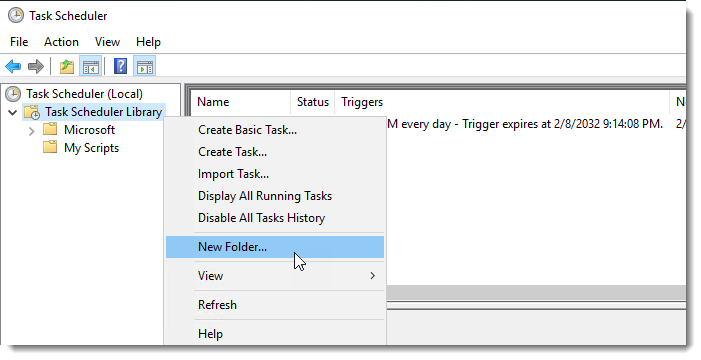This screenshot has width=701, height=360.
Task: Sort by the Status column header
Action: pos(313,102)
